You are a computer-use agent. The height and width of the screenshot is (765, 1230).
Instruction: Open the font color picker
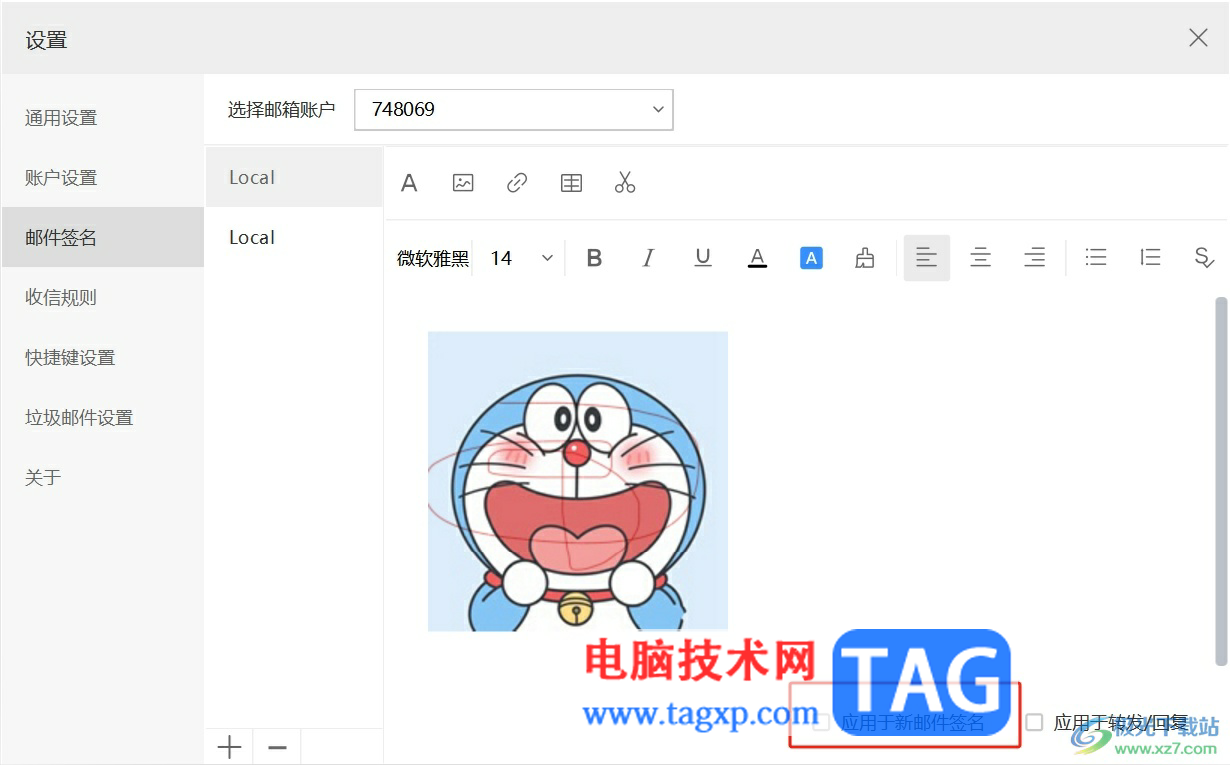pos(757,258)
